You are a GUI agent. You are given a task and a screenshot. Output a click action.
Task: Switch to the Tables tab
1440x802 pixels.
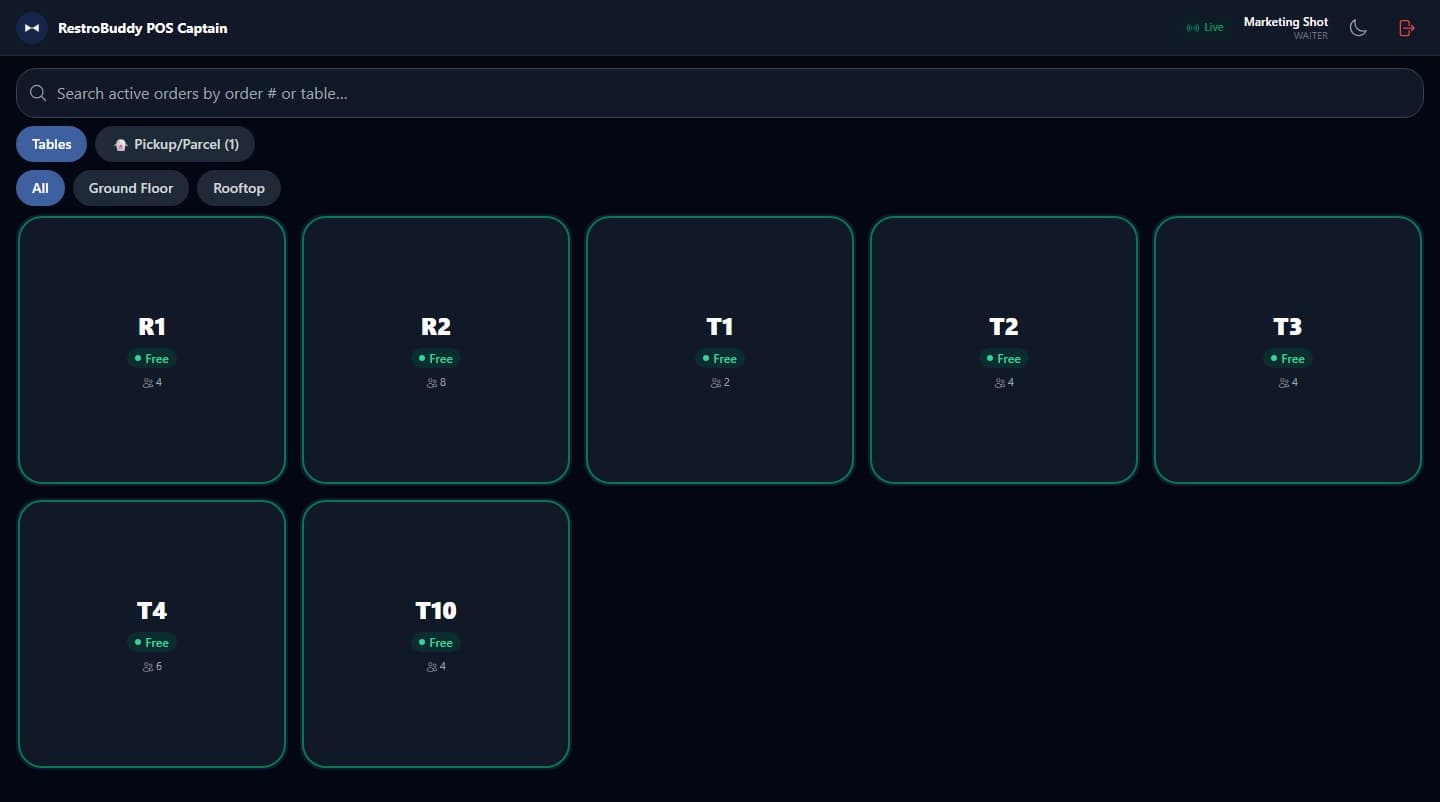click(x=51, y=144)
